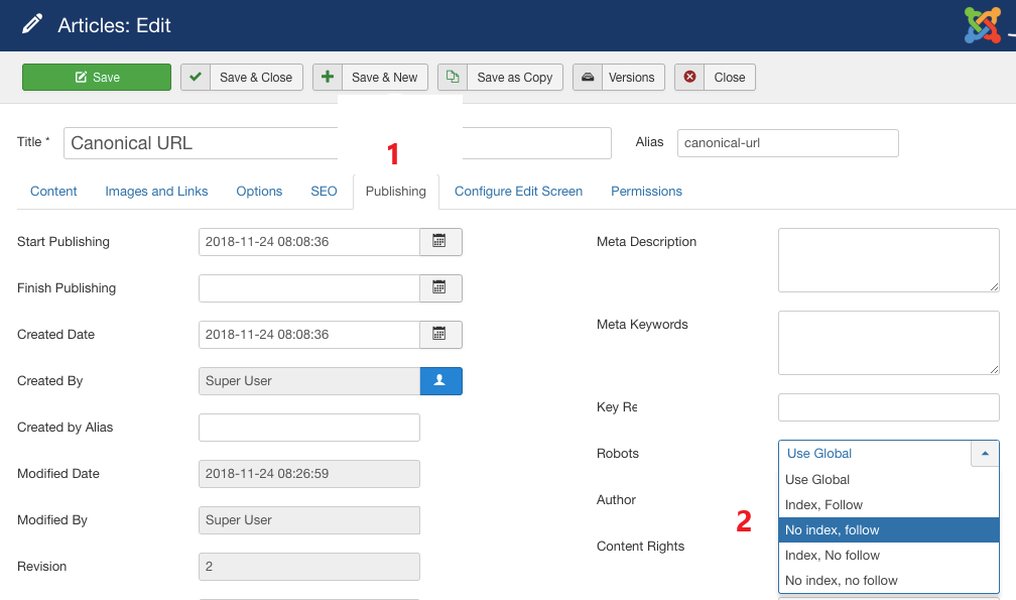Click the Modified Date field
The height and width of the screenshot is (600, 1016).
coord(309,474)
